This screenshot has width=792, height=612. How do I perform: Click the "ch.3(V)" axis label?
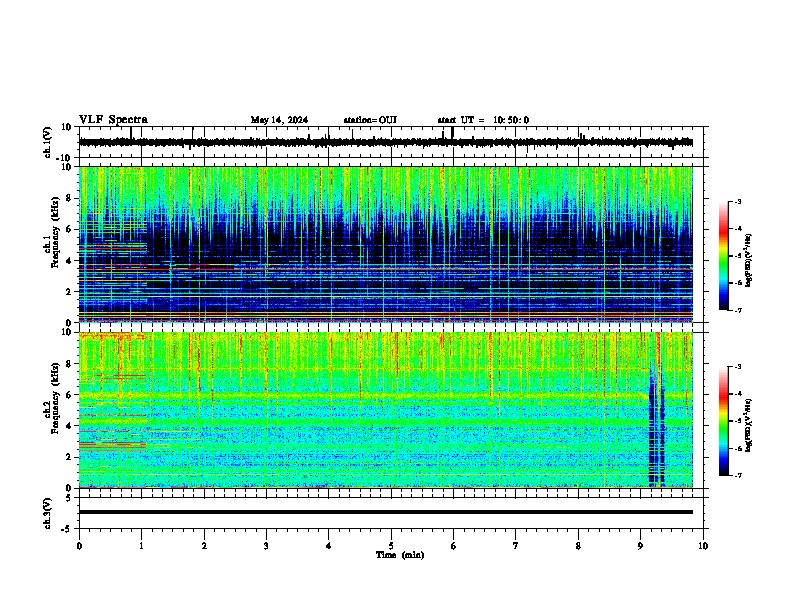point(48,513)
